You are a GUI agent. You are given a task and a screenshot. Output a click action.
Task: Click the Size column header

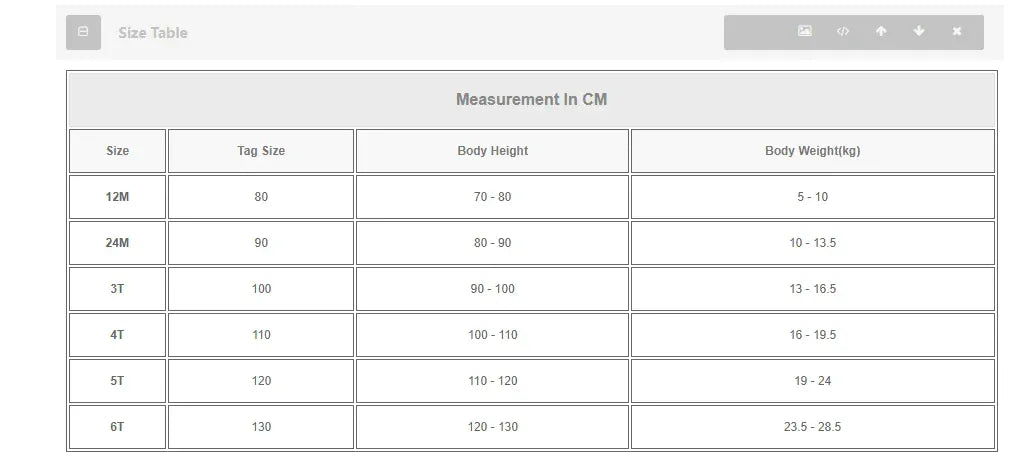117,151
